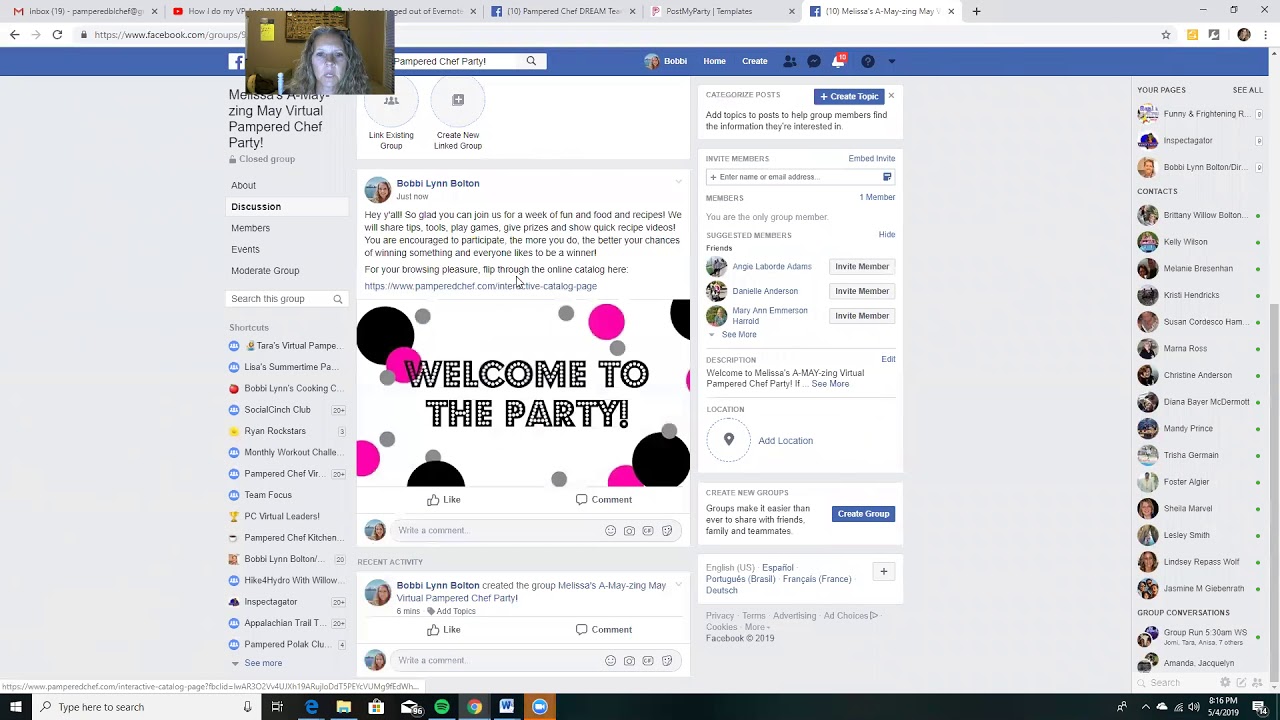Click Link Existing Group icon
This screenshot has width=1280, height=720.
(x=391, y=100)
